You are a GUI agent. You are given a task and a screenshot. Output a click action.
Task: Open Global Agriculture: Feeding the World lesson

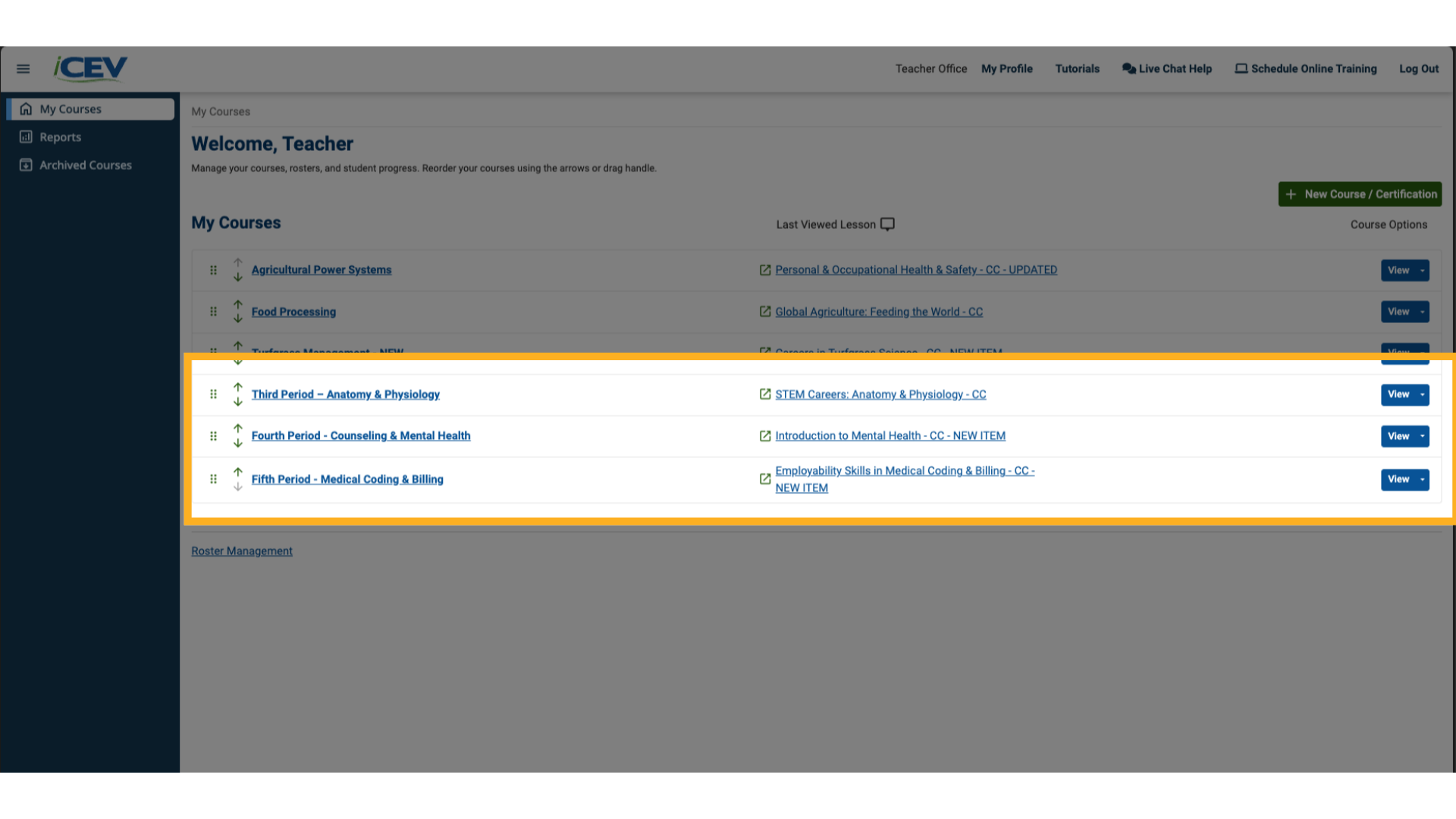878,311
